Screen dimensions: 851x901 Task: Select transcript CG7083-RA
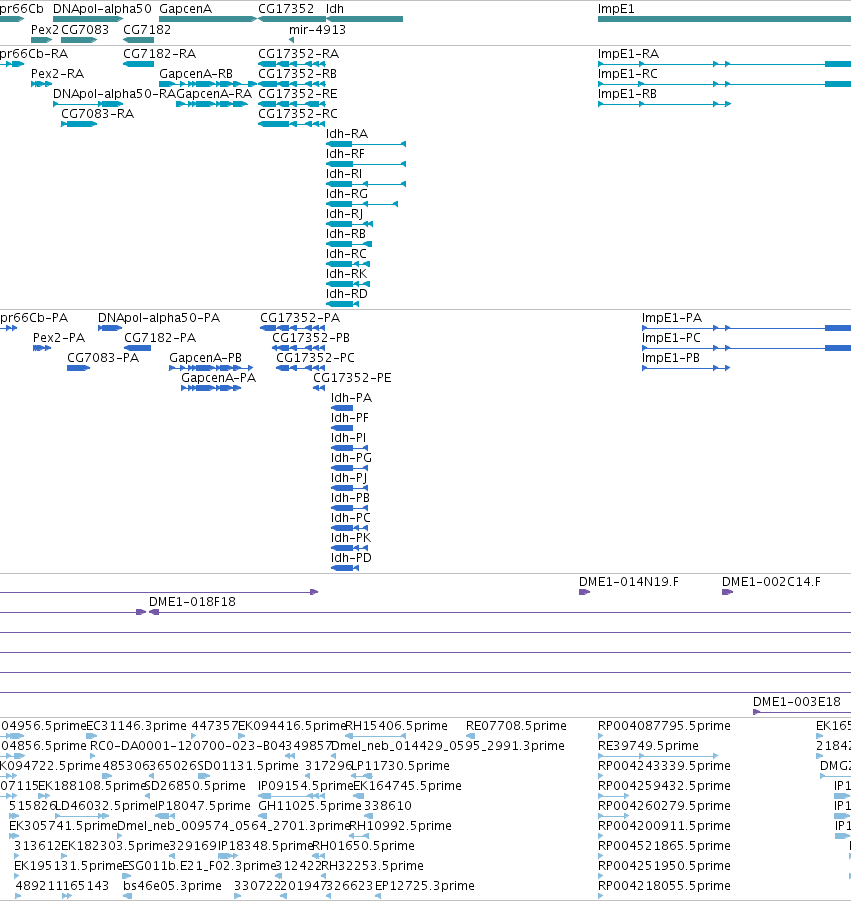(98, 114)
